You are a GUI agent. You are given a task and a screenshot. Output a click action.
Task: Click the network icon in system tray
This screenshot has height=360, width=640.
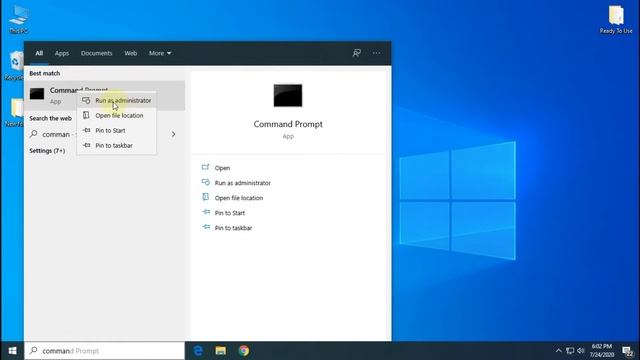click(x=570, y=351)
